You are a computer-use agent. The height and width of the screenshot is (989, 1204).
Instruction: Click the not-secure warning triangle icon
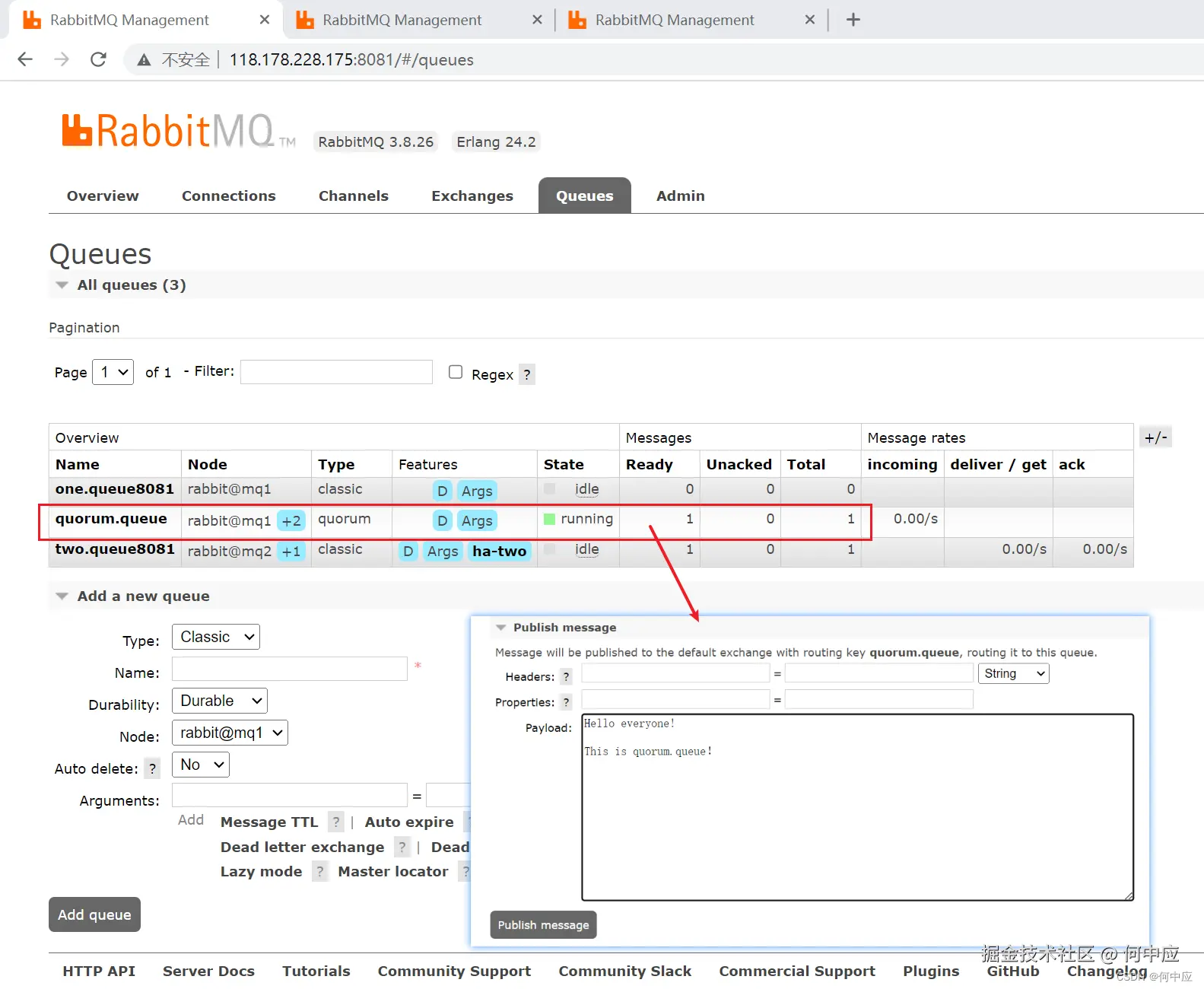coord(144,60)
